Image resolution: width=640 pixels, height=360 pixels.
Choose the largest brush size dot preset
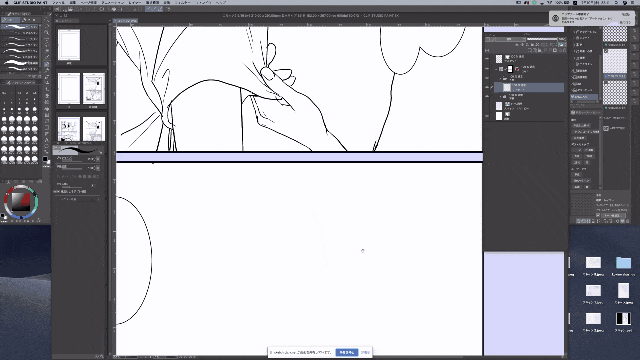(x=35, y=159)
